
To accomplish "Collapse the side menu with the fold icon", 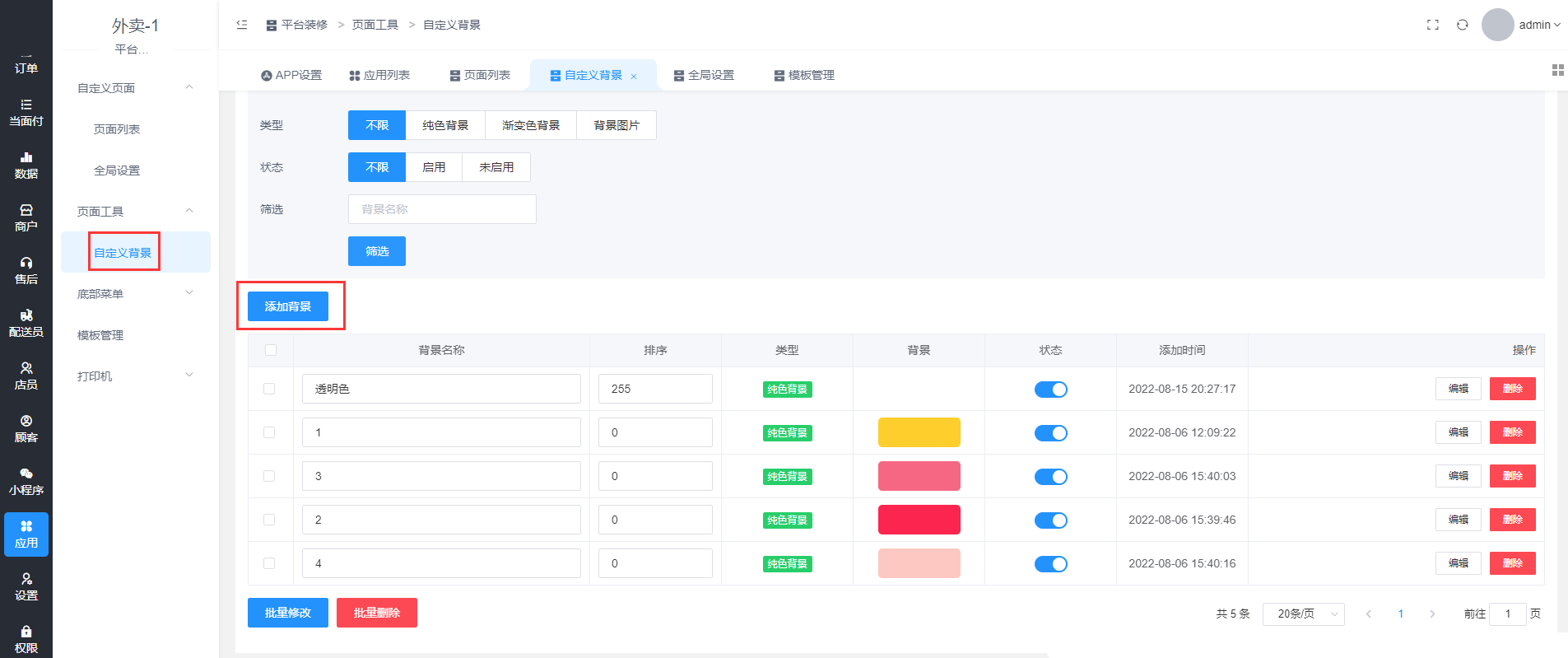I will pos(242,25).
